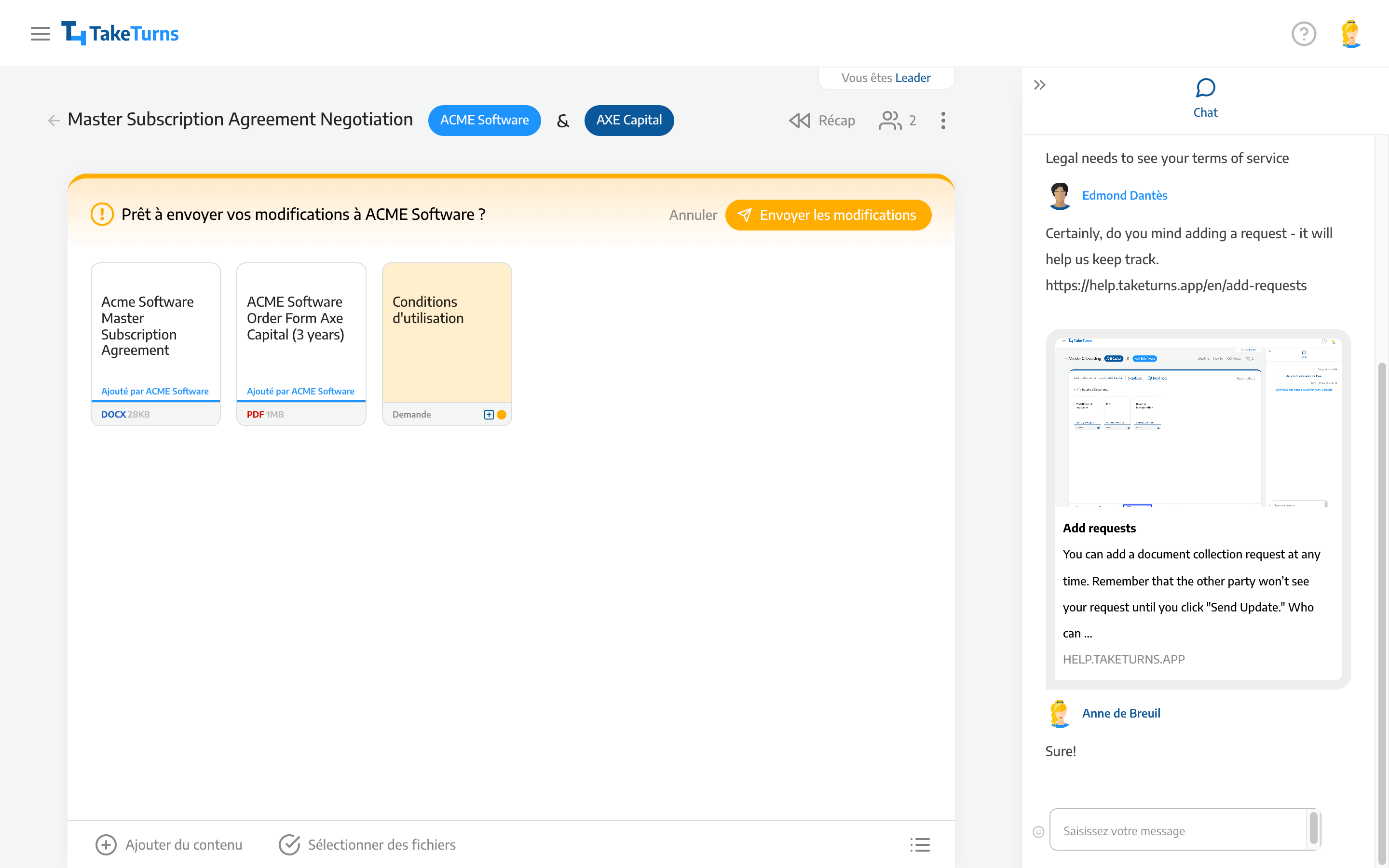
Task: Open Conditions d'utilisation request card
Action: [x=447, y=344]
